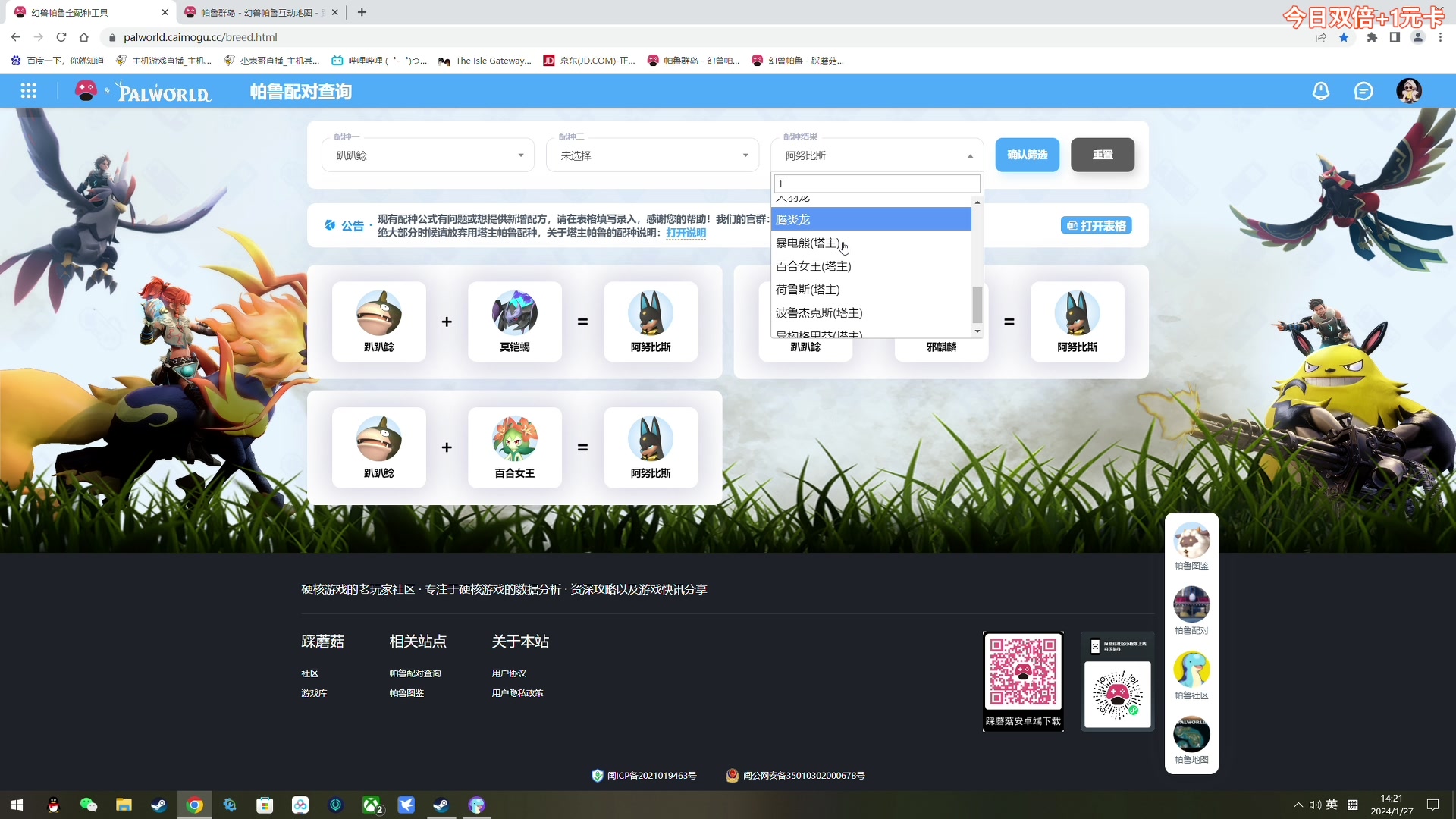Open the 配种一 dropdown showing 趴趴鲶

pos(427,155)
